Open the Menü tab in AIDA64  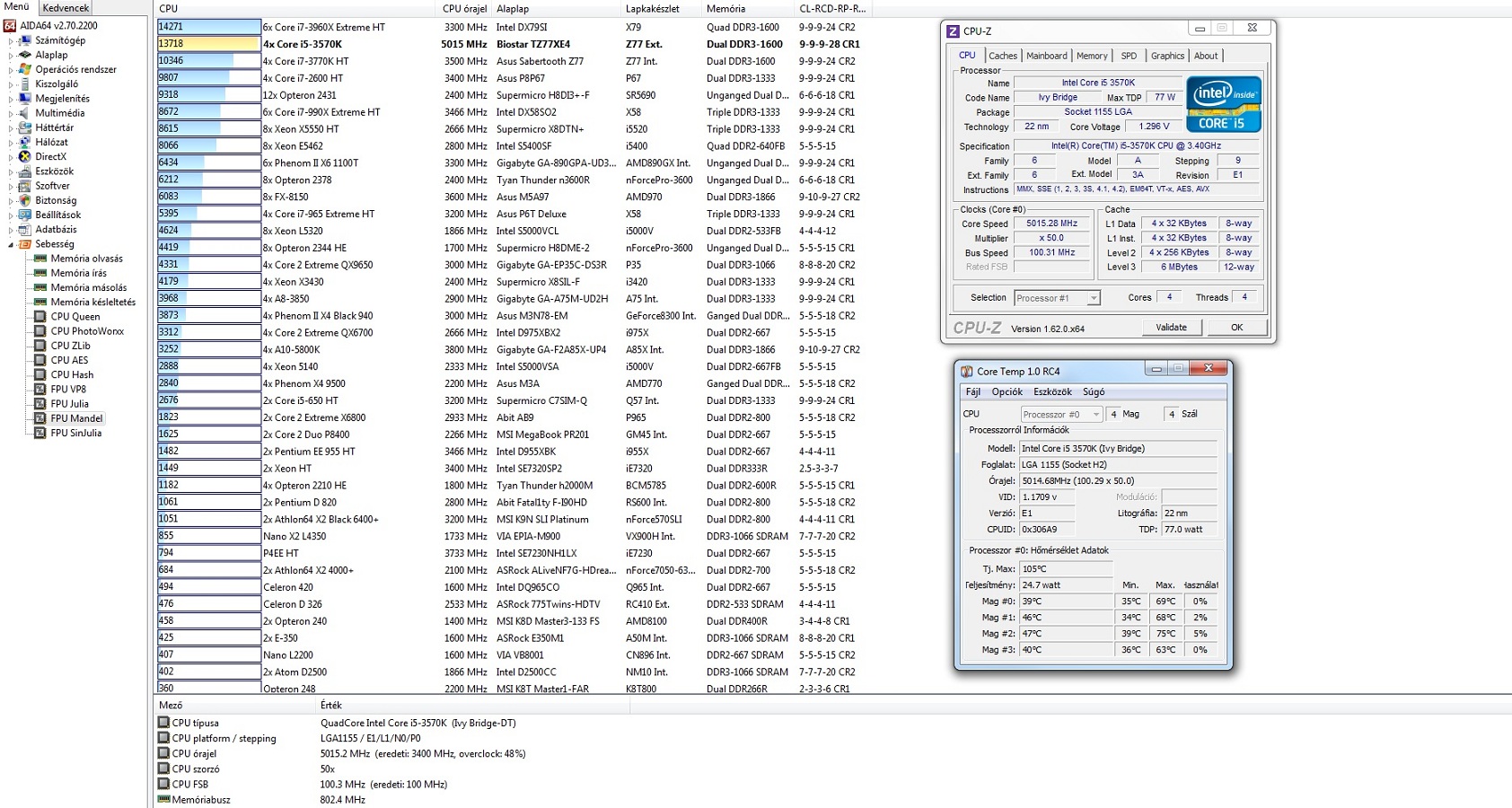click(x=17, y=7)
